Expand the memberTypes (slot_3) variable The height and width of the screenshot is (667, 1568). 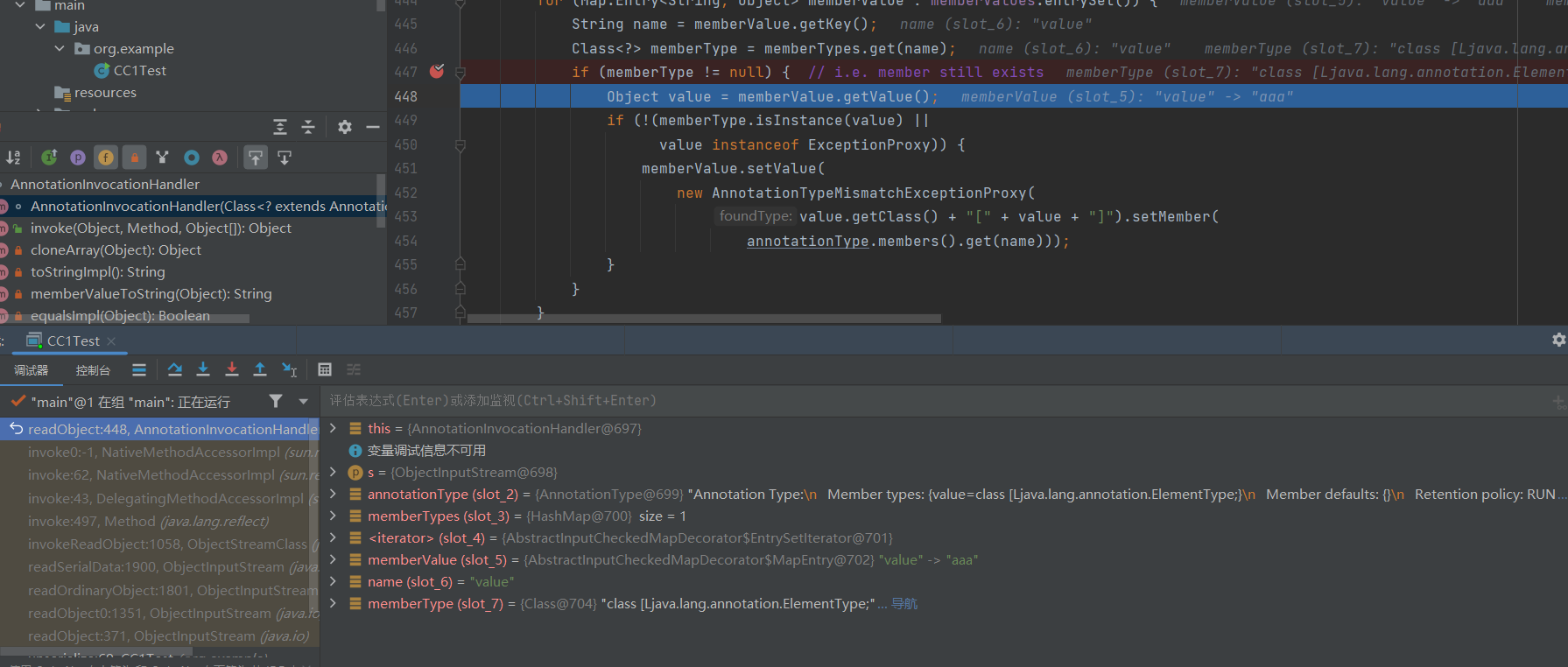[333, 516]
